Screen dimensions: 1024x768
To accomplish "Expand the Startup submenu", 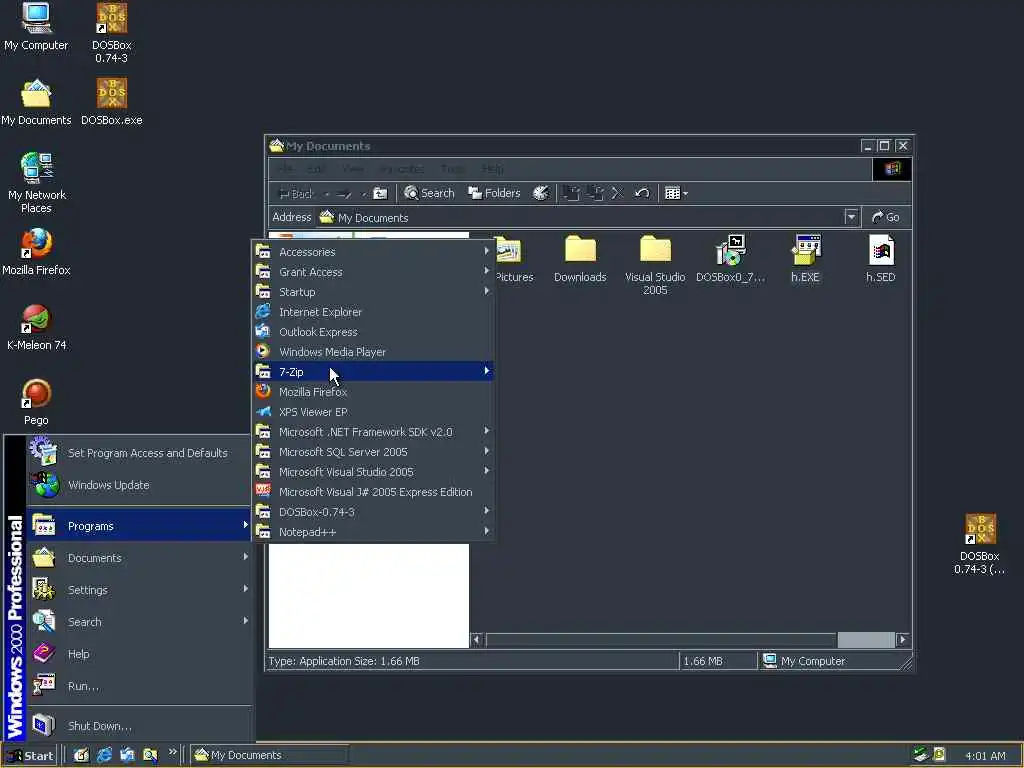I will 373,292.
